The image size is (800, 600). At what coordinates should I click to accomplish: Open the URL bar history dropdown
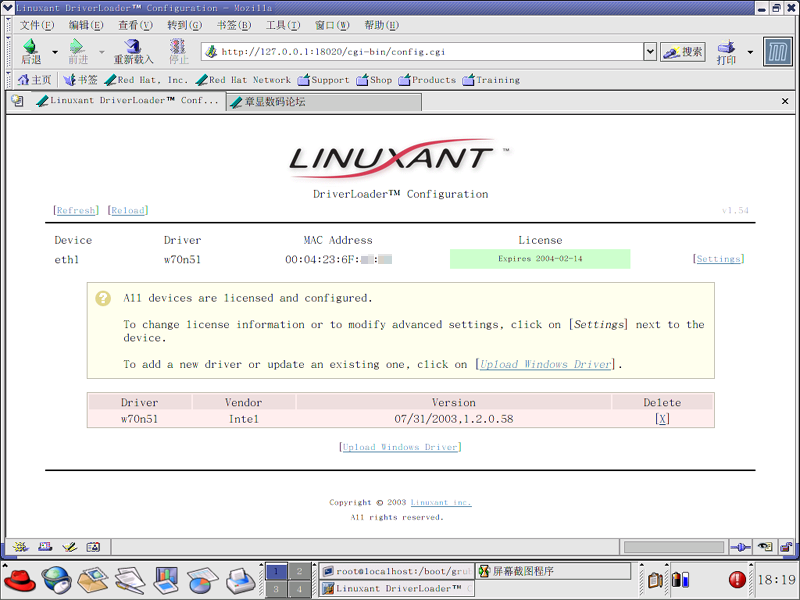(x=649, y=52)
